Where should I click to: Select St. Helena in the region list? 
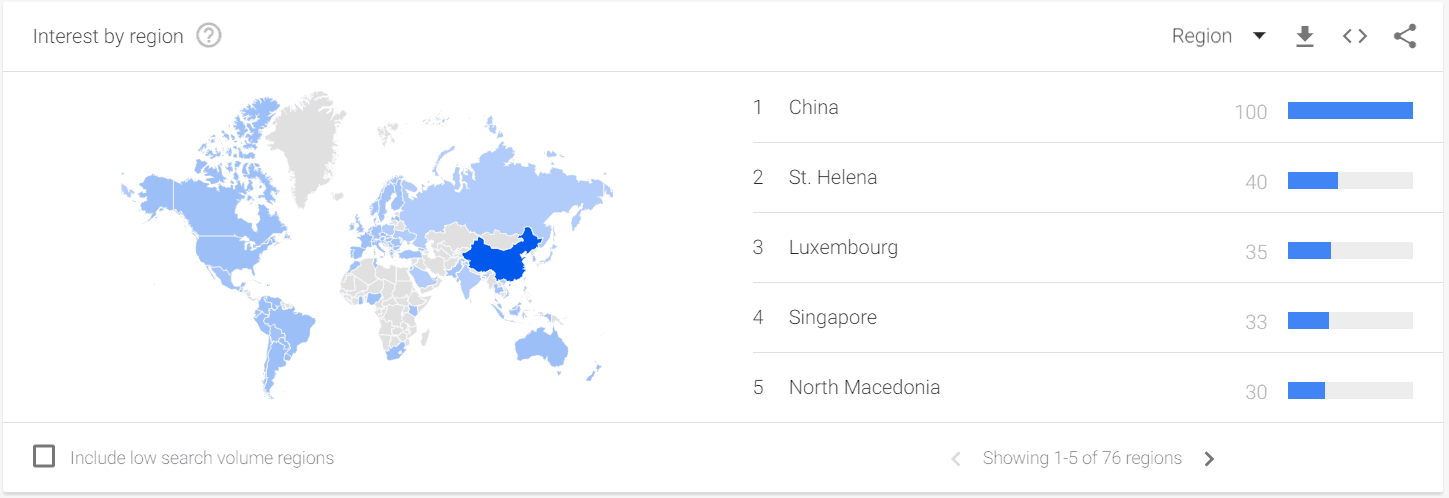(x=832, y=177)
